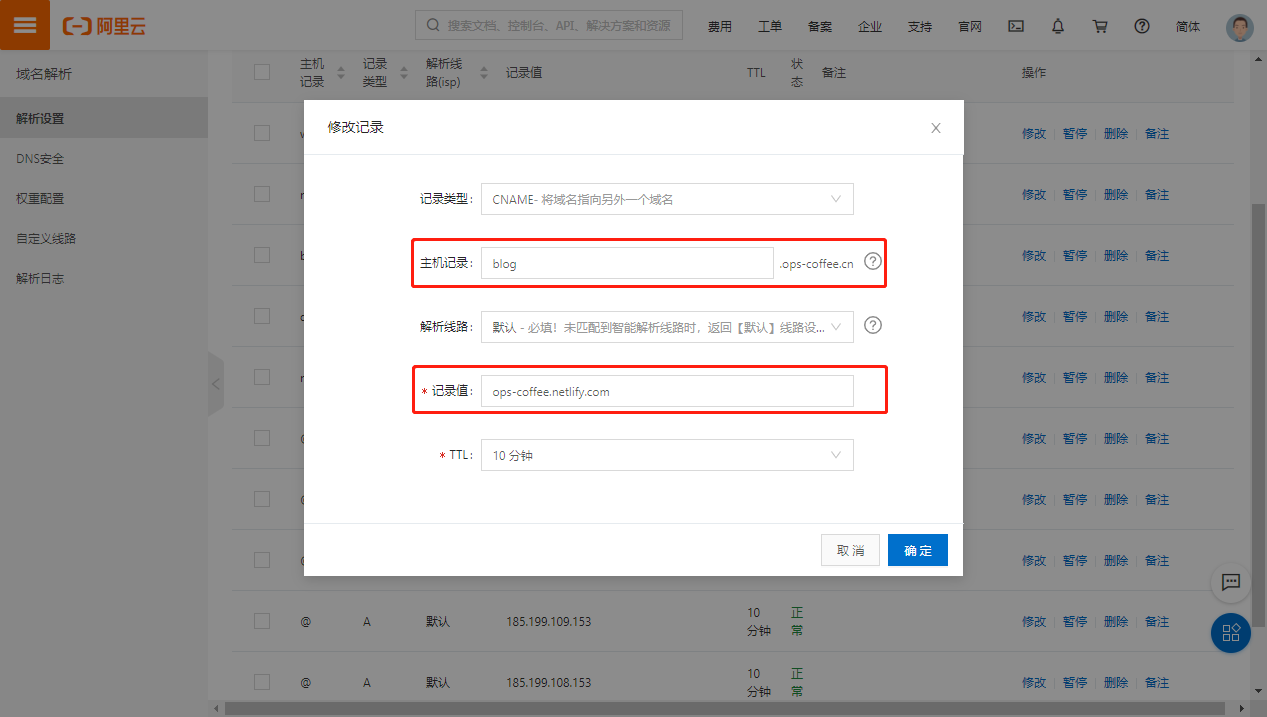Check the row with 185.199.108.153
The image size is (1267, 717).
click(x=262, y=682)
